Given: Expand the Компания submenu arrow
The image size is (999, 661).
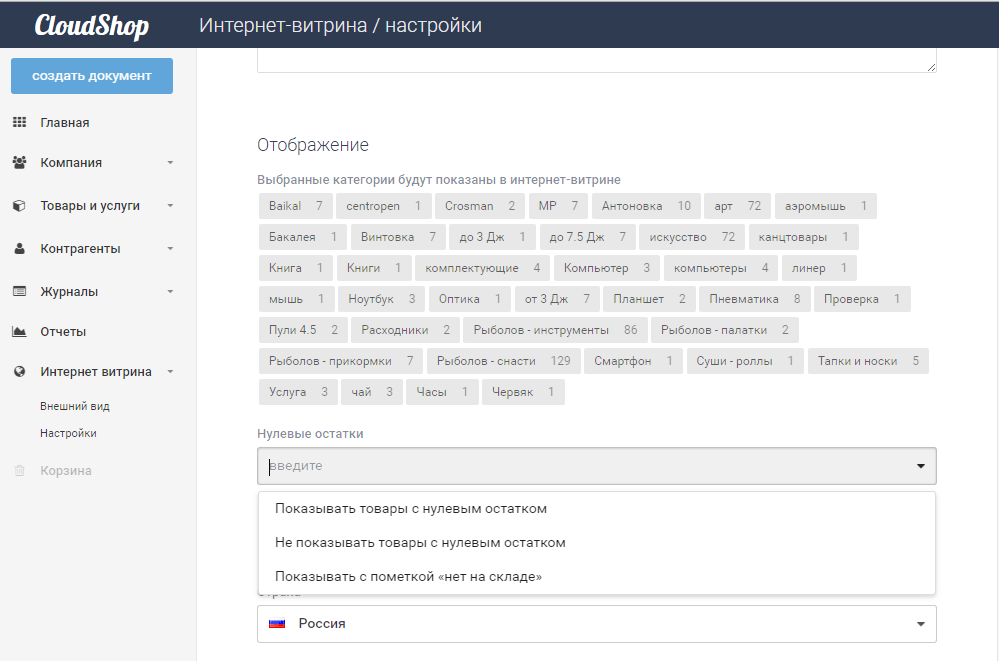Looking at the screenshot, I should click(x=170, y=163).
